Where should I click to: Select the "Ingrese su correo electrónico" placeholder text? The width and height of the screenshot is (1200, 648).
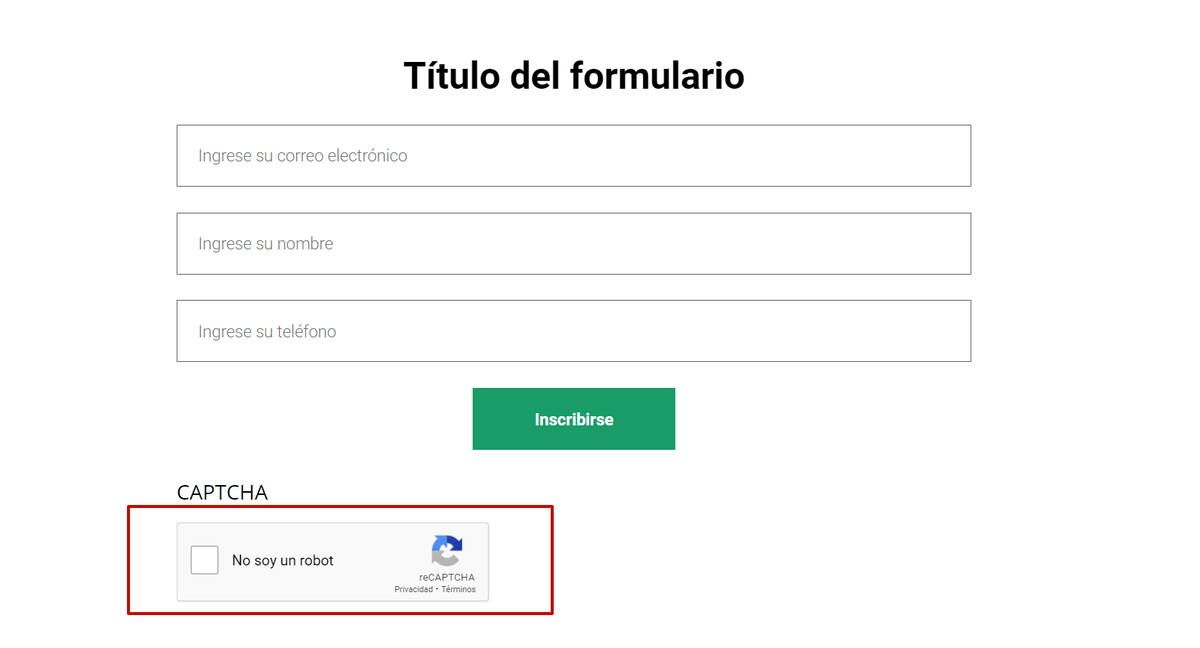[x=303, y=156]
